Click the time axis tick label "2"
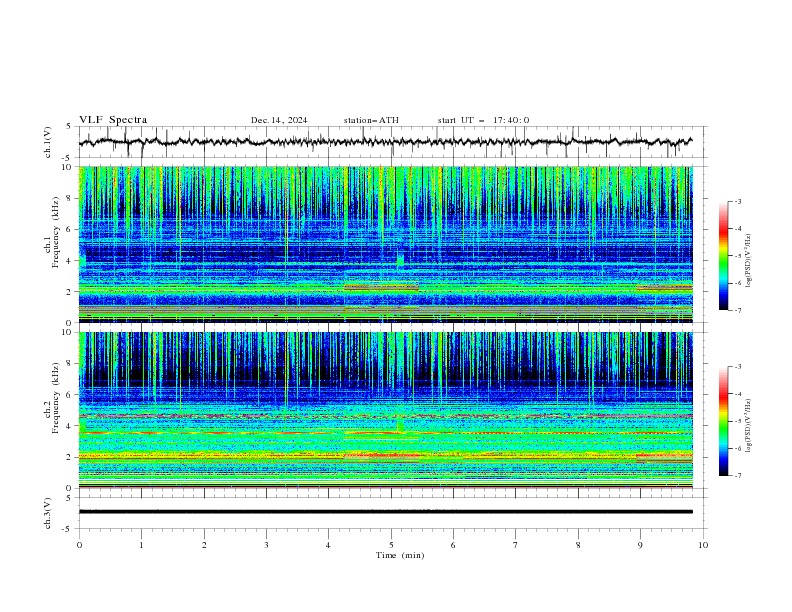 204,545
